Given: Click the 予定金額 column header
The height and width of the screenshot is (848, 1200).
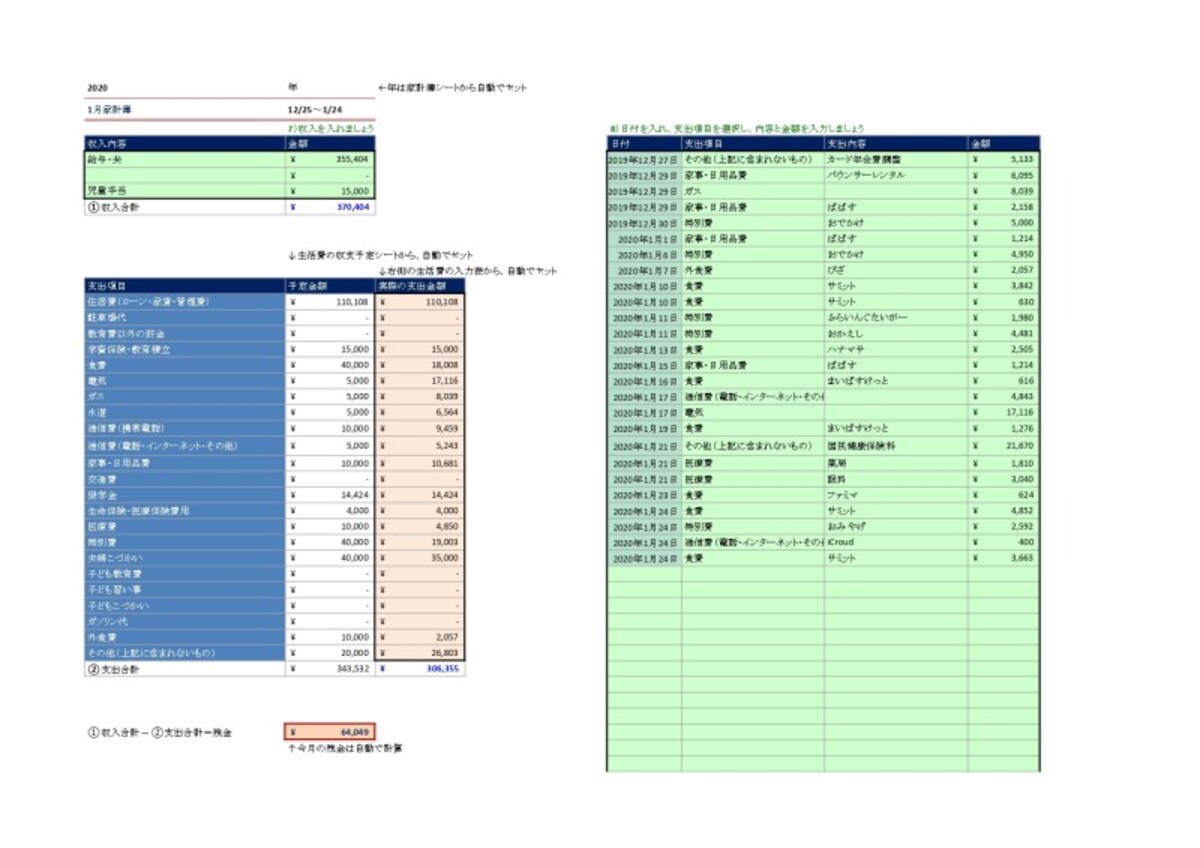Looking at the screenshot, I should [x=330, y=285].
